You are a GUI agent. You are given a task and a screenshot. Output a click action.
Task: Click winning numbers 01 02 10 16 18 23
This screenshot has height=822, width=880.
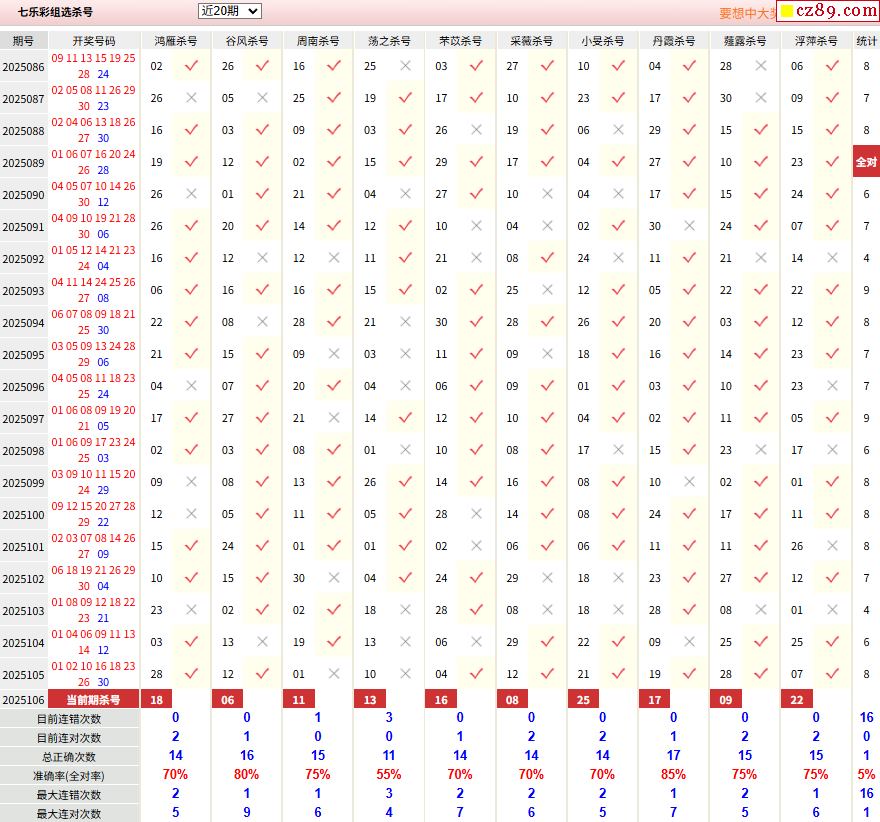point(94,665)
